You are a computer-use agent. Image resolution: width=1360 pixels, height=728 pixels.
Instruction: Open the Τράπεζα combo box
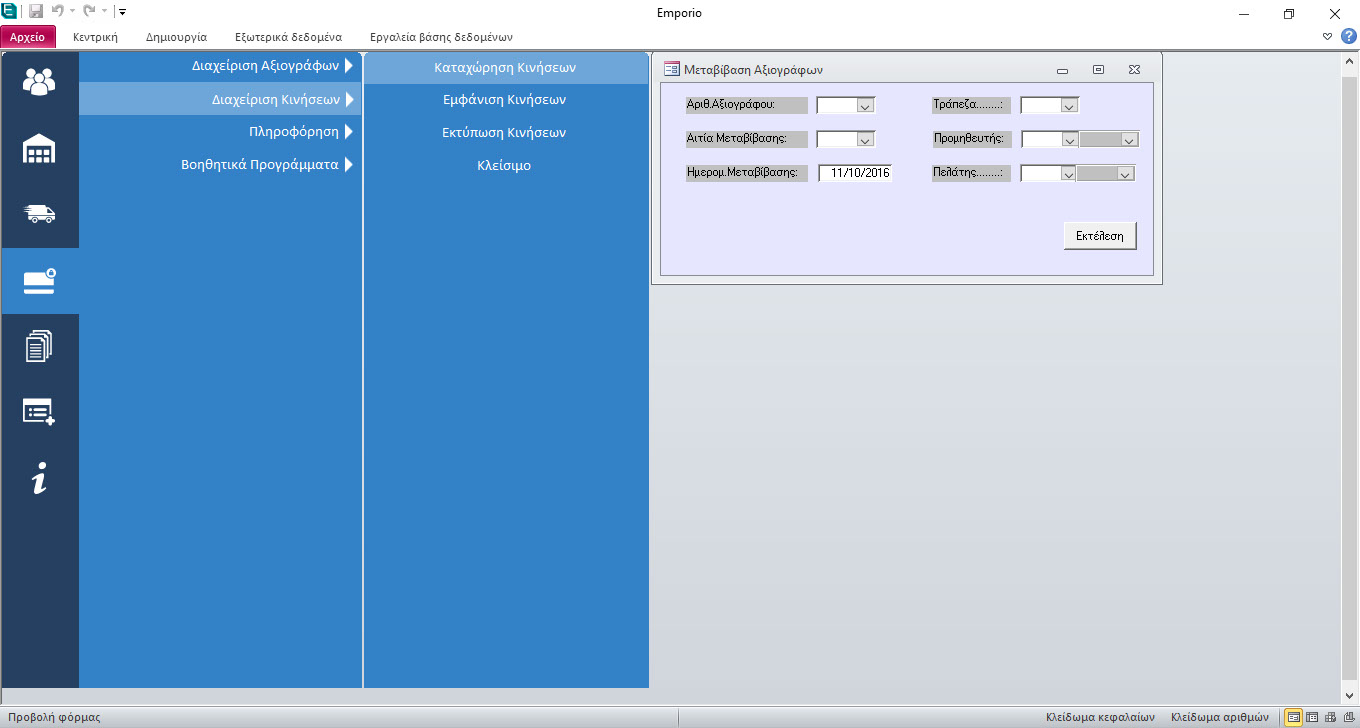pyautogui.click(x=1069, y=105)
